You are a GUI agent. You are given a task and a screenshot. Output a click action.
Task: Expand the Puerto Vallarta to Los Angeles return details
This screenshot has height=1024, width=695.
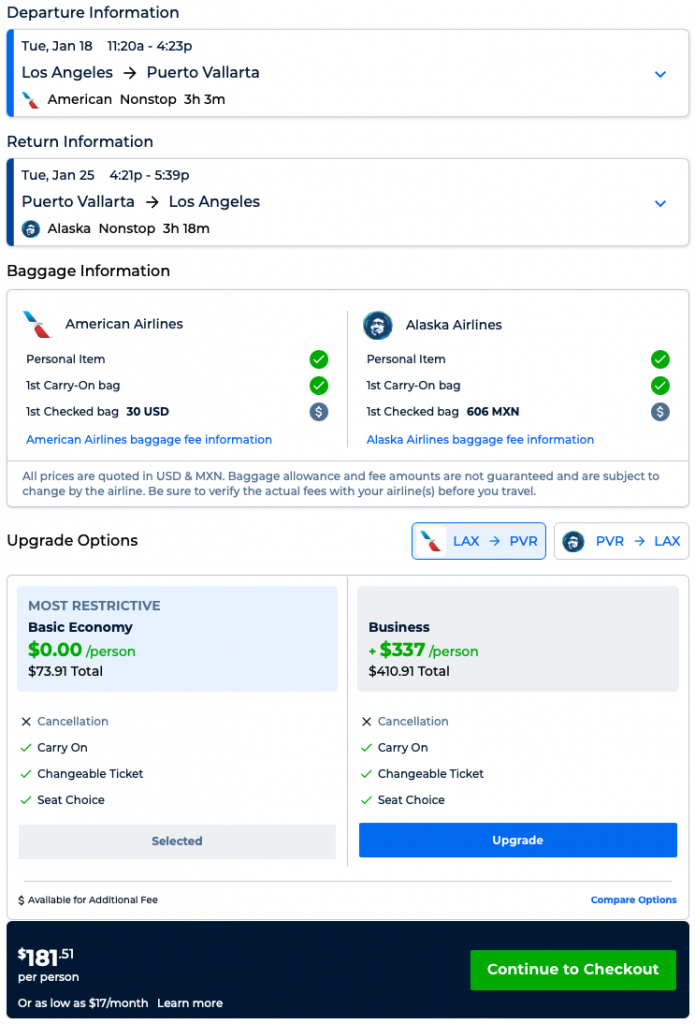point(660,203)
